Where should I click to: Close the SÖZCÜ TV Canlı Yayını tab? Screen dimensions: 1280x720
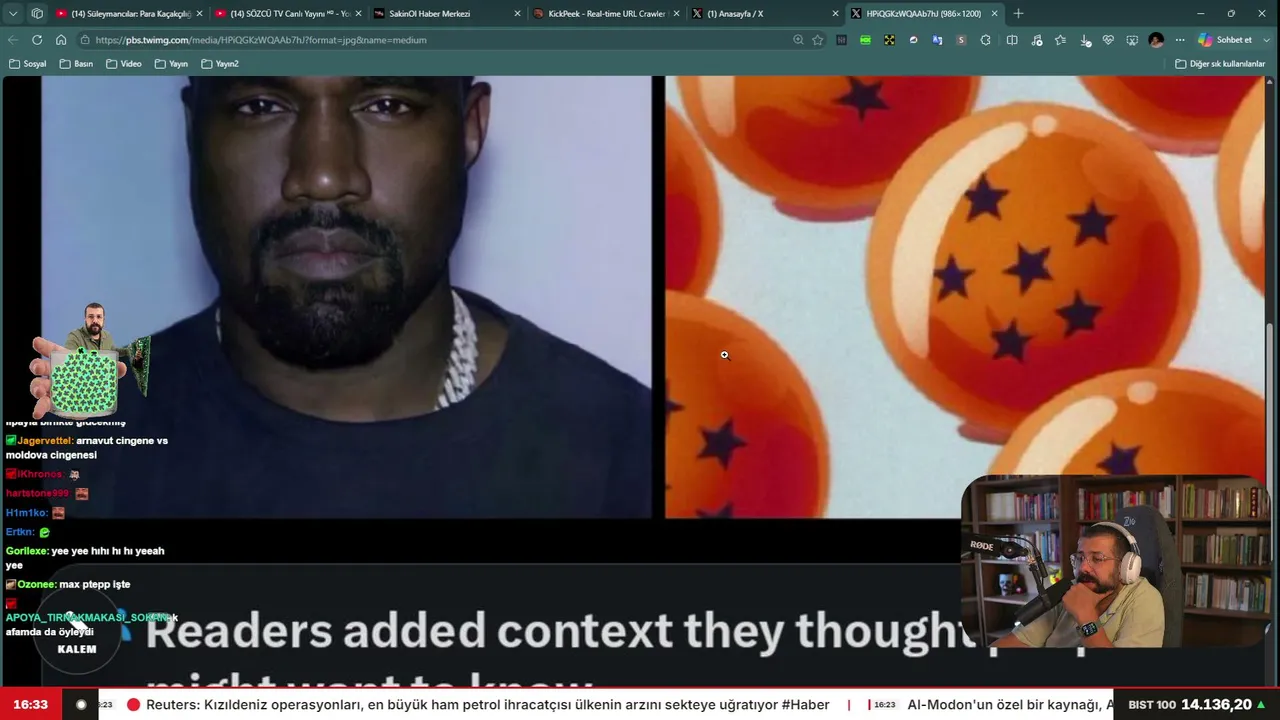(358, 13)
